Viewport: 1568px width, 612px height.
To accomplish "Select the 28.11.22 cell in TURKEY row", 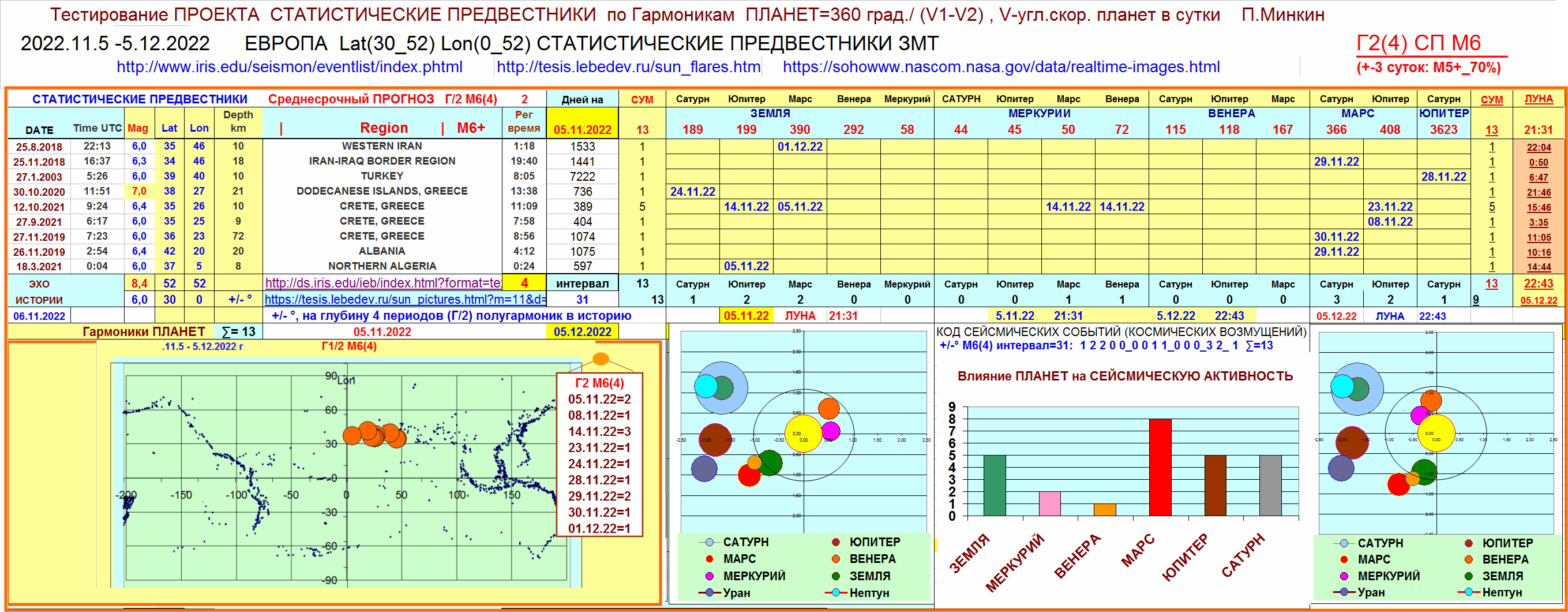I will [x=1443, y=177].
